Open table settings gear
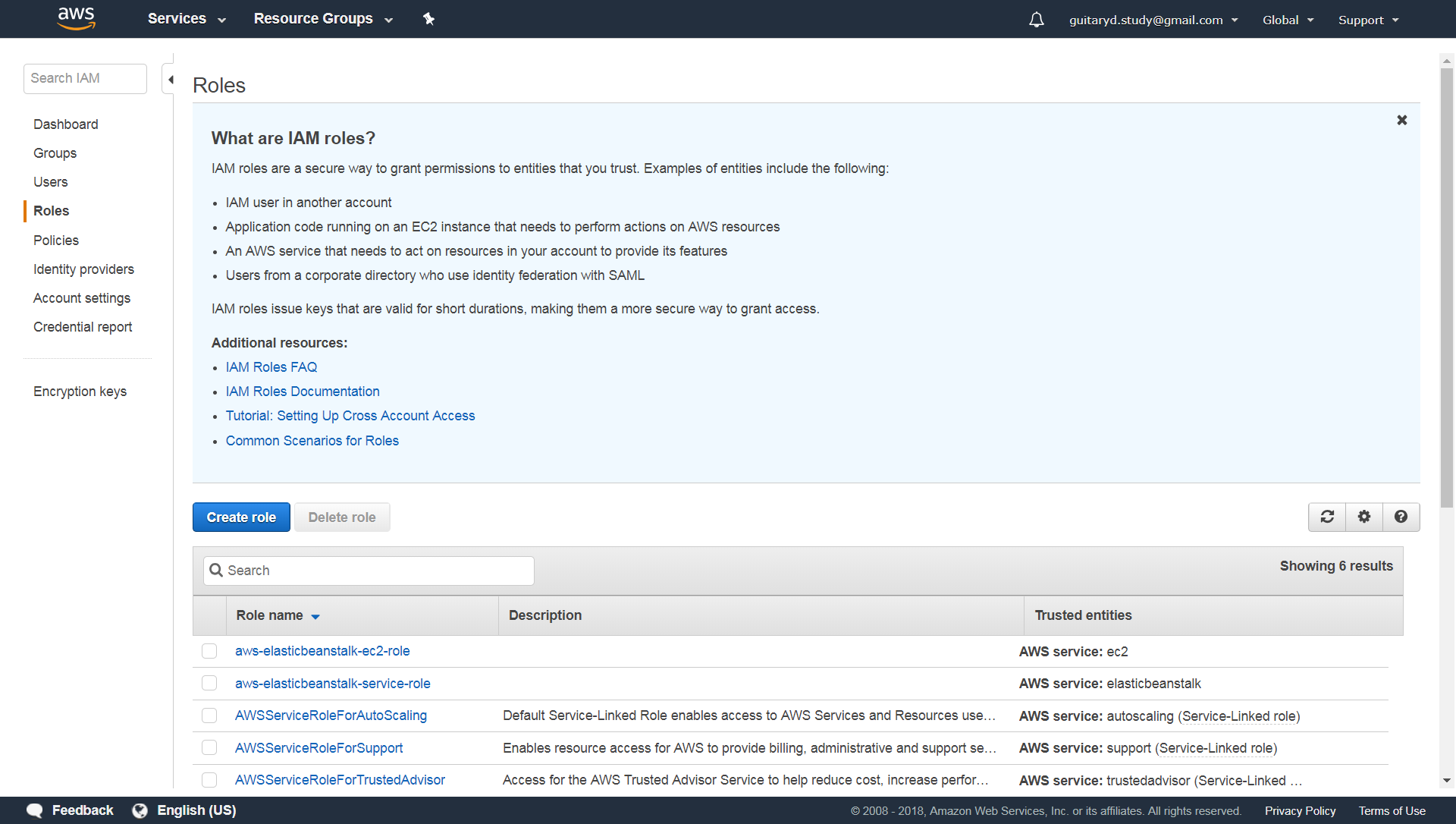Screen dimensions: 1456x824 coord(1363,517)
